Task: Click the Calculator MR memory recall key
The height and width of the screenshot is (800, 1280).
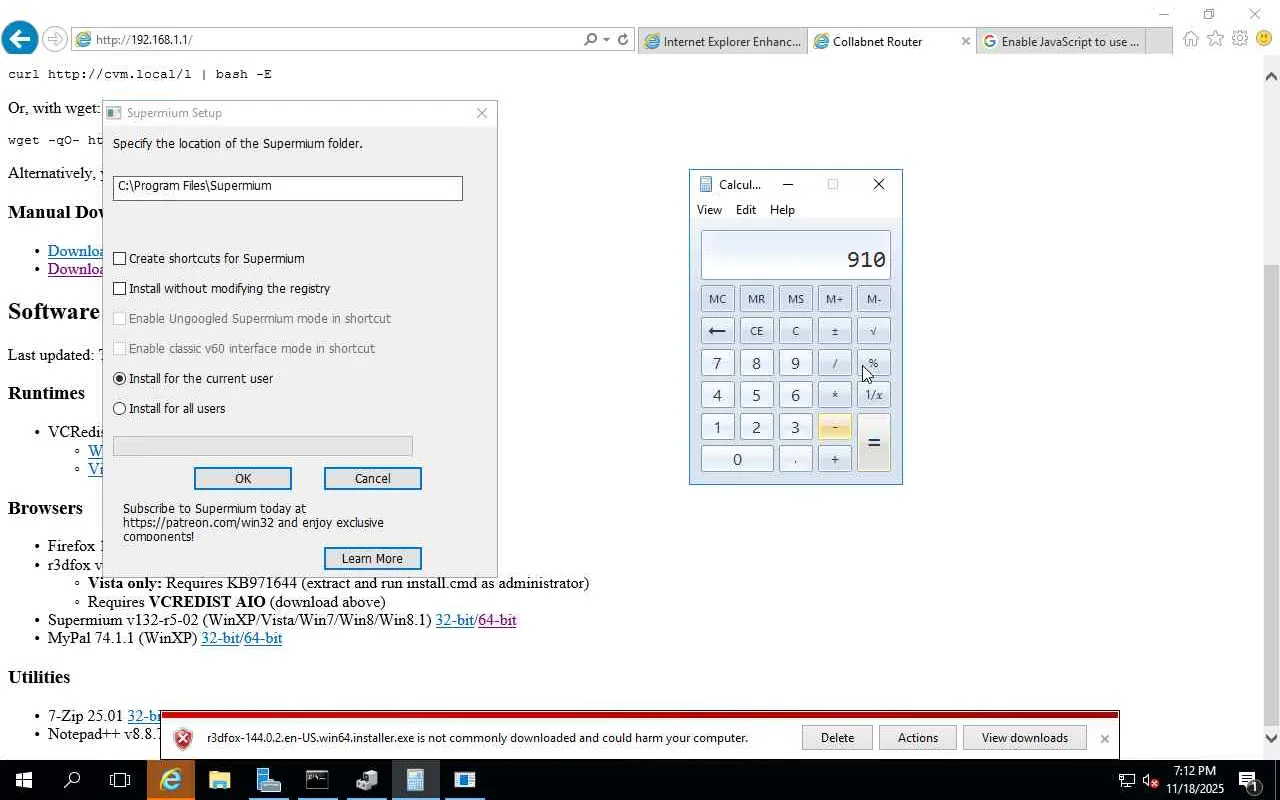Action: pyautogui.click(x=756, y=299)
